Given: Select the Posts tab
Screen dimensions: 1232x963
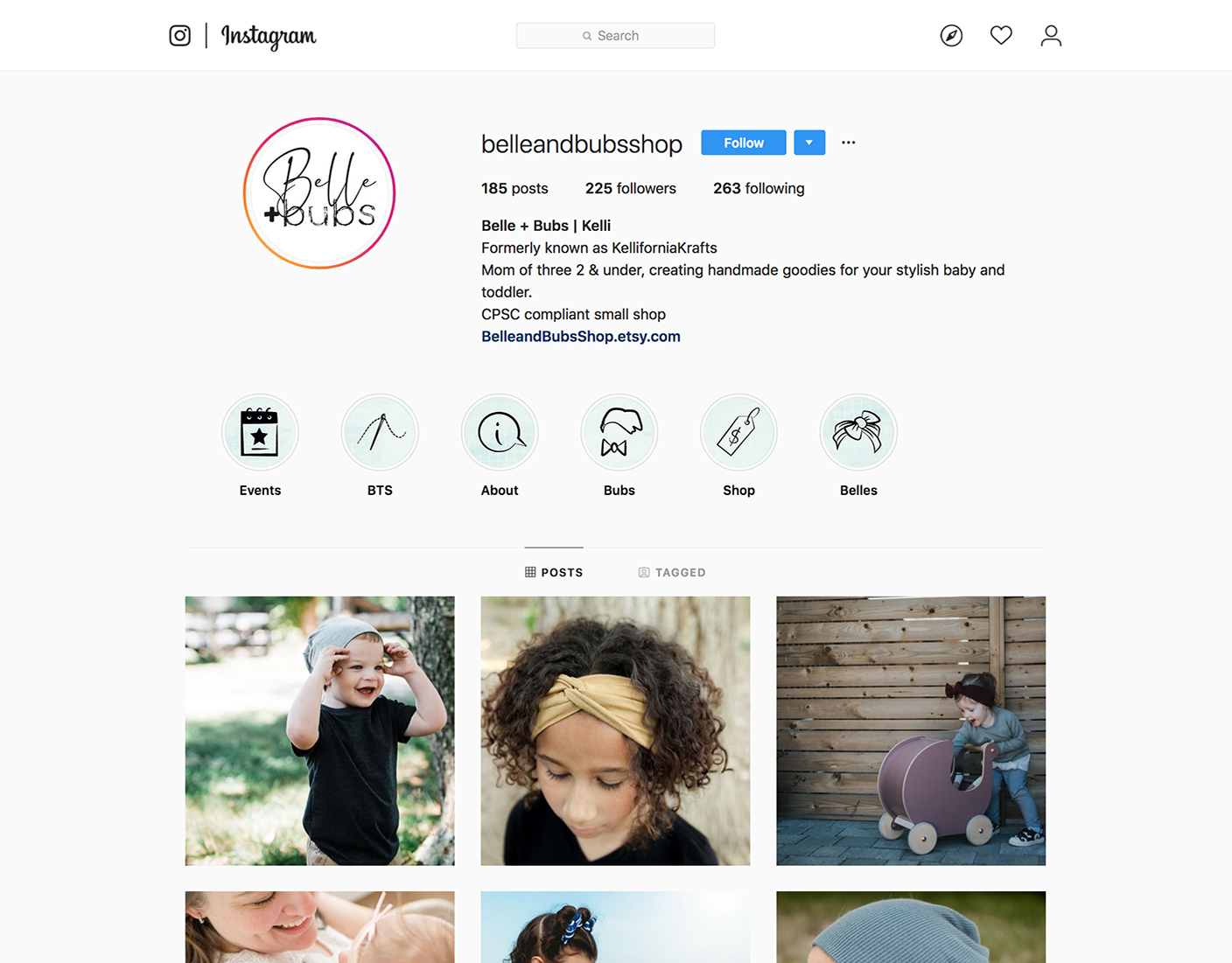Looking at the screenshot, I should (554, 572).
